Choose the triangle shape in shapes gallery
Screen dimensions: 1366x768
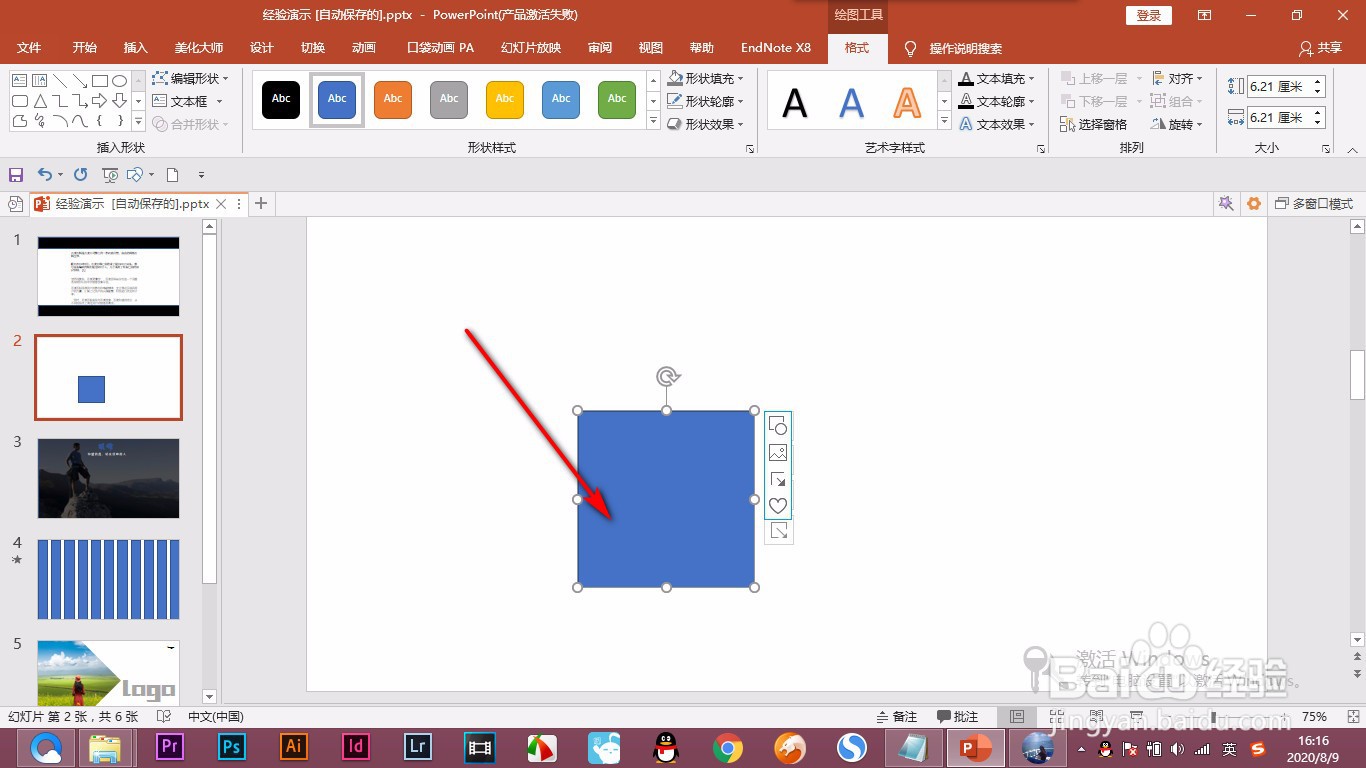point(40,101)
